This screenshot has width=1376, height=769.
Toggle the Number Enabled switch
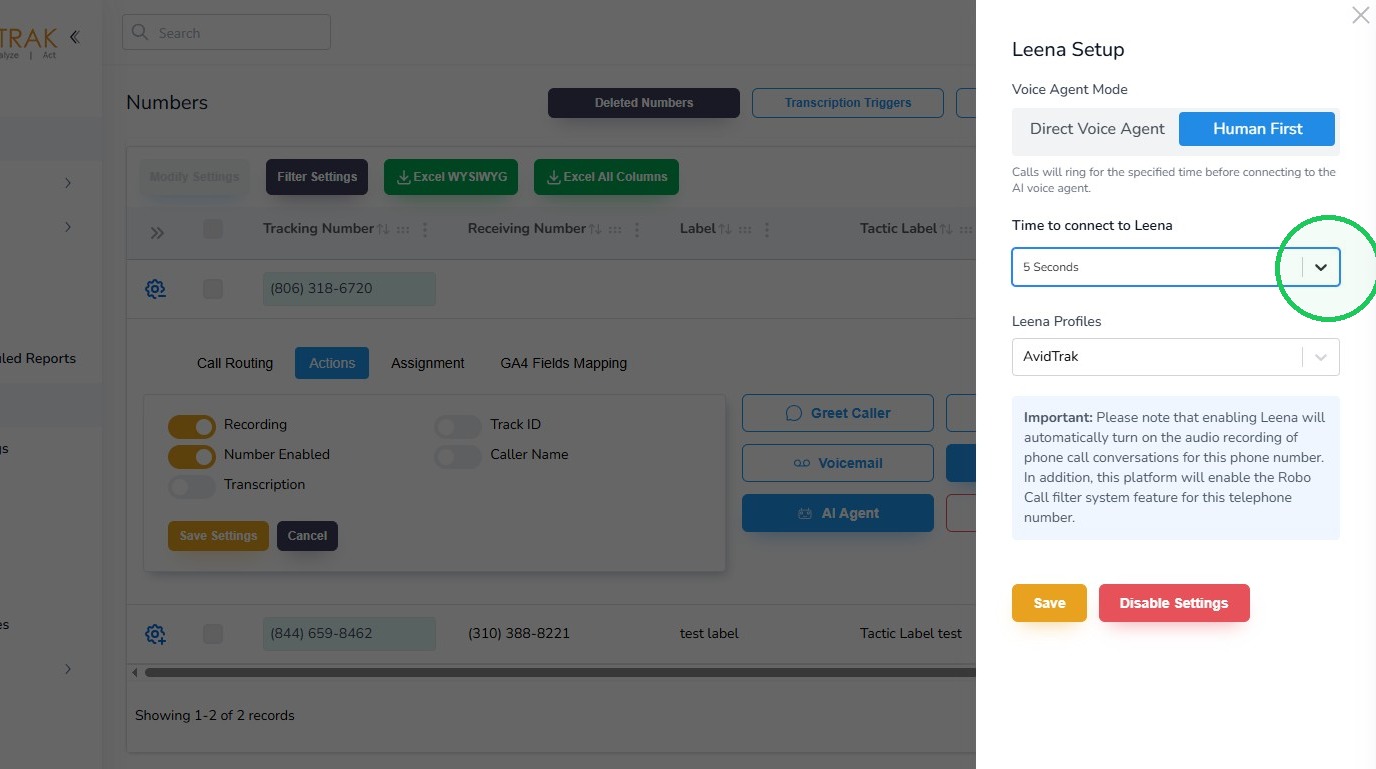coord(192,457)
